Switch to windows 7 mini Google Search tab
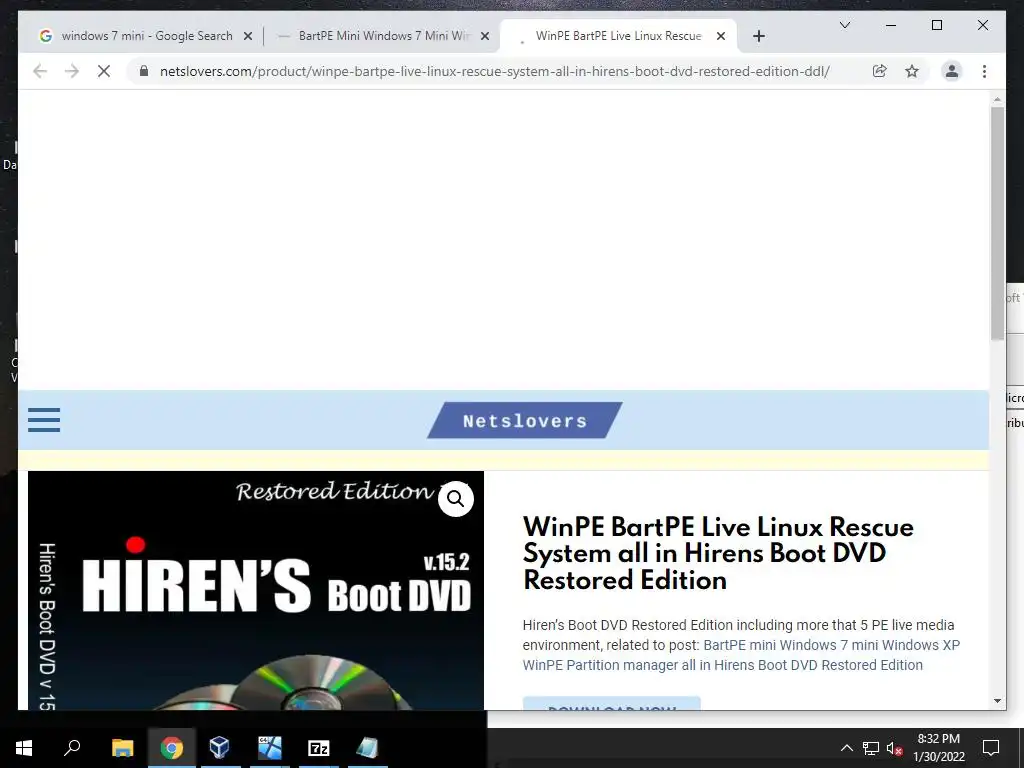Screen dimensions: 1024x768 coord(145,36)
